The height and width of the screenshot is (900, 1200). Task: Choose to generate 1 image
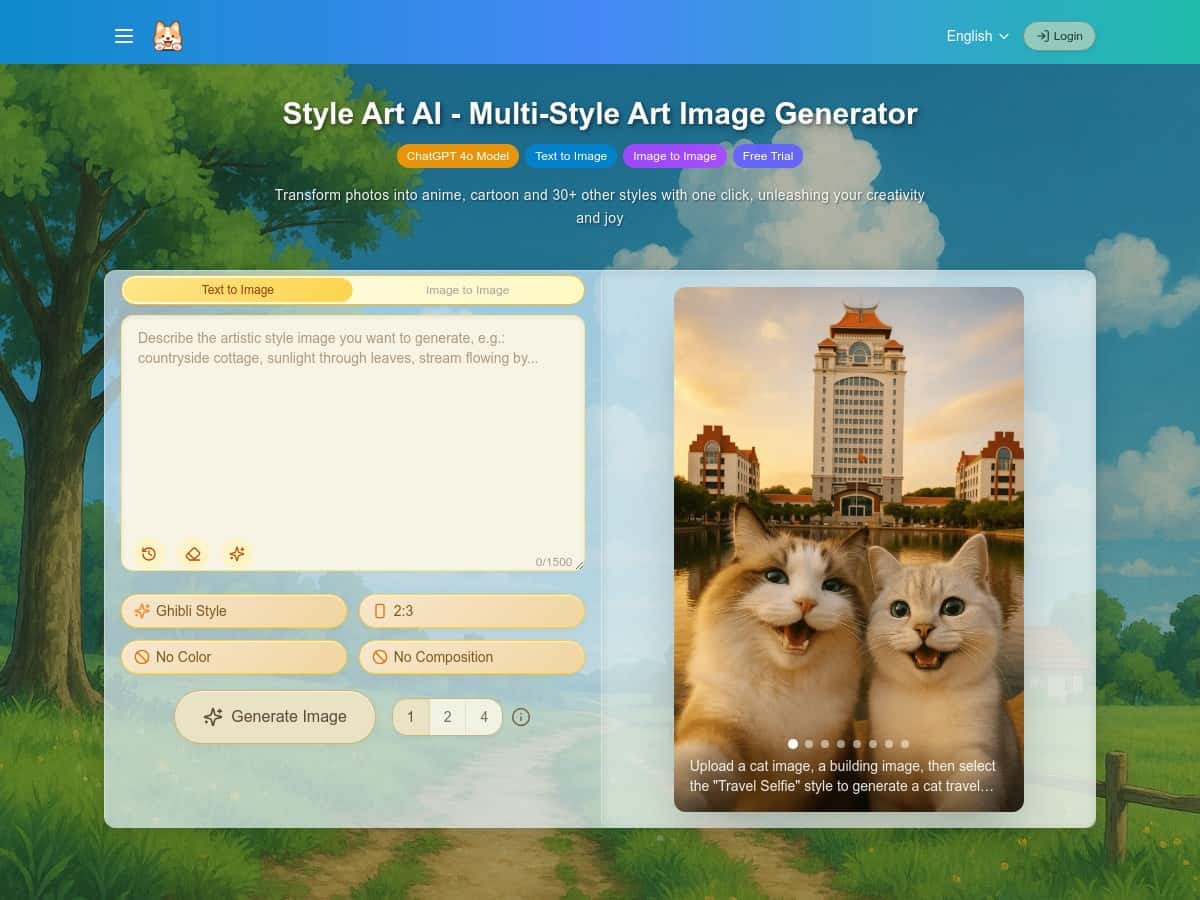click(410, 717)
